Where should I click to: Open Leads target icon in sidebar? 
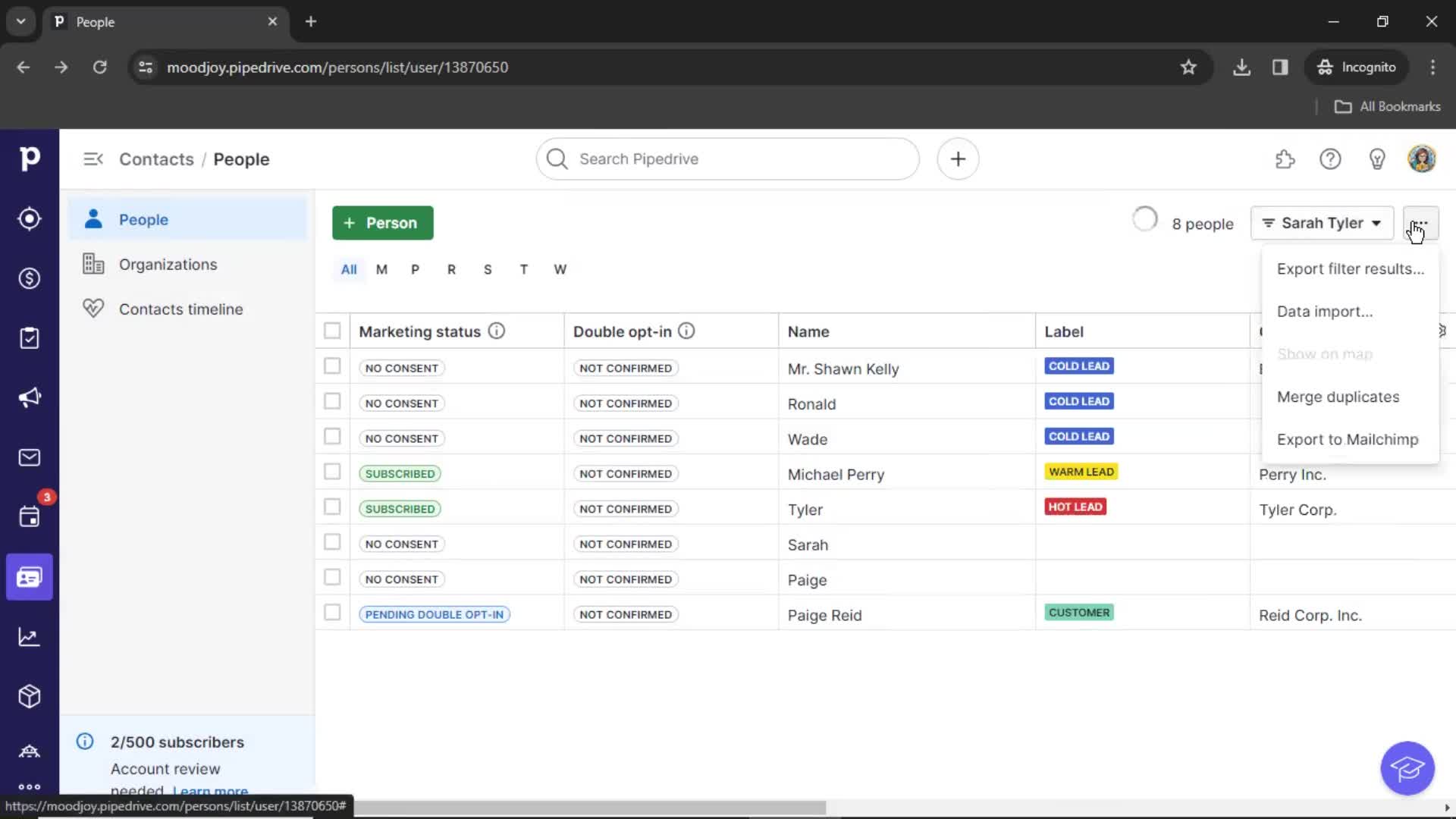click(x=29, y=218)
